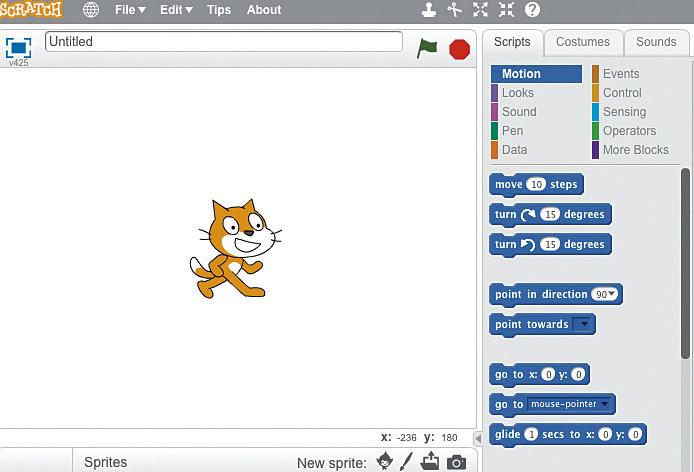Screen dimensions: 694x472
Task: Select the Duplicate stamp tool
Action: pos(428,10)
